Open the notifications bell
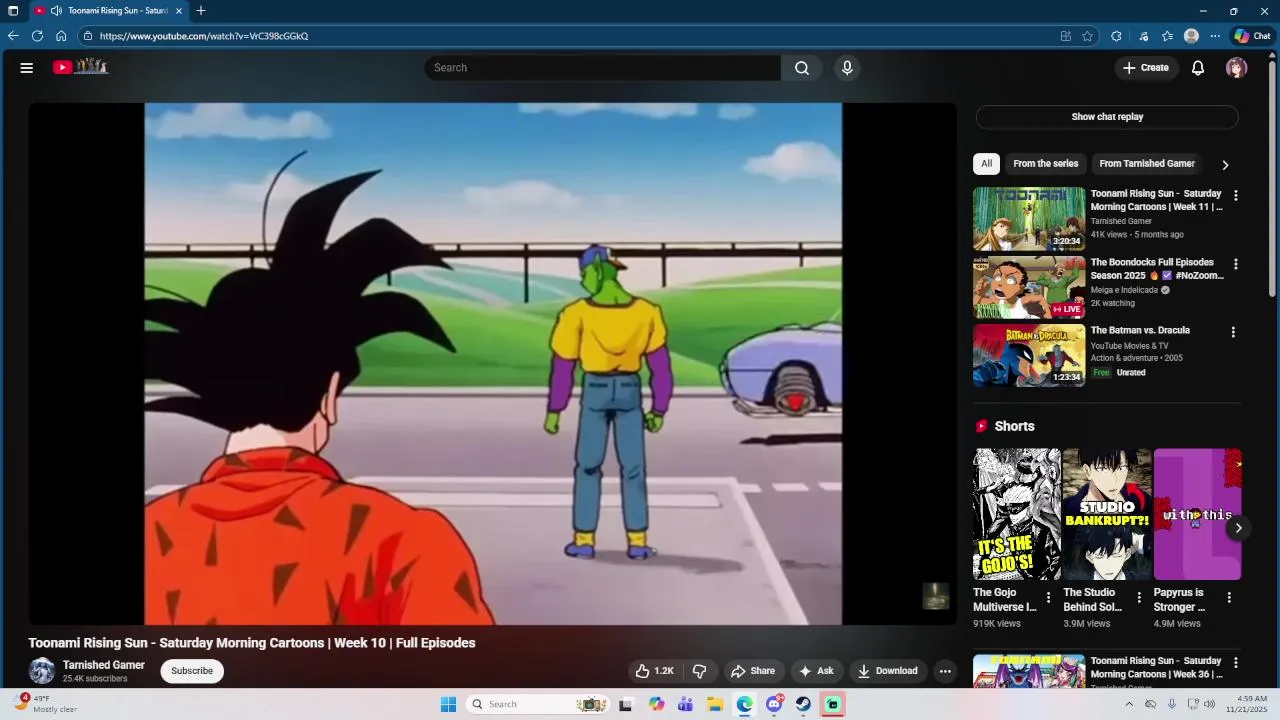1280x720 pixels. click(1198, 68)
